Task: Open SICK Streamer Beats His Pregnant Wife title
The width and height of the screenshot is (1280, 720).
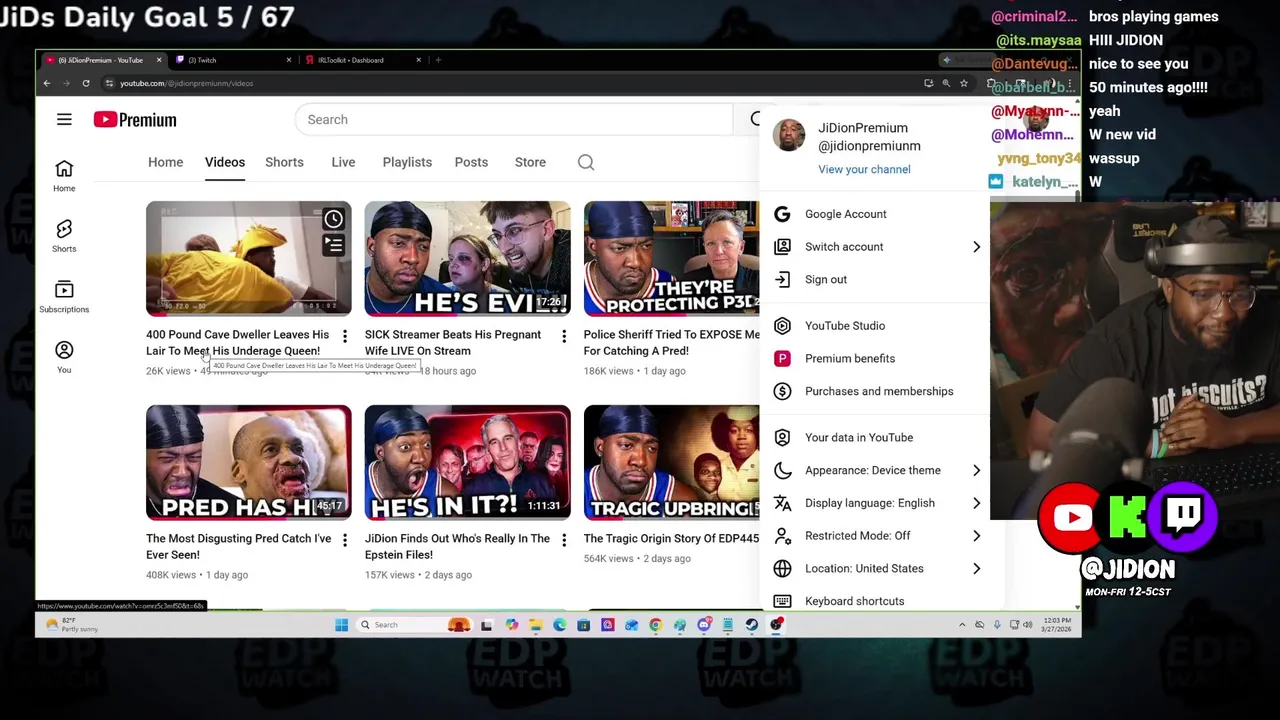Action: click(x=453, y=343)
